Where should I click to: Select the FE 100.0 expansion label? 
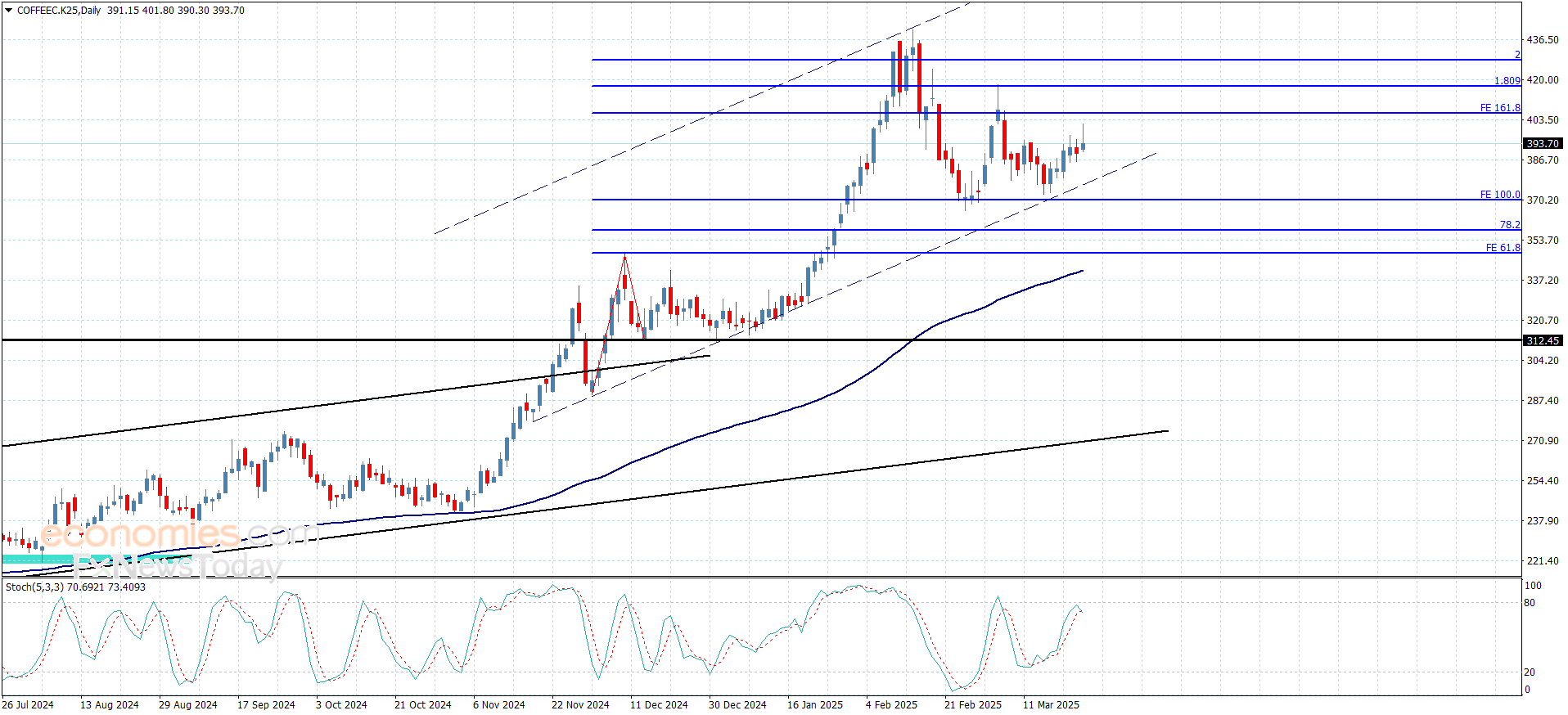tap(1501, 195)
